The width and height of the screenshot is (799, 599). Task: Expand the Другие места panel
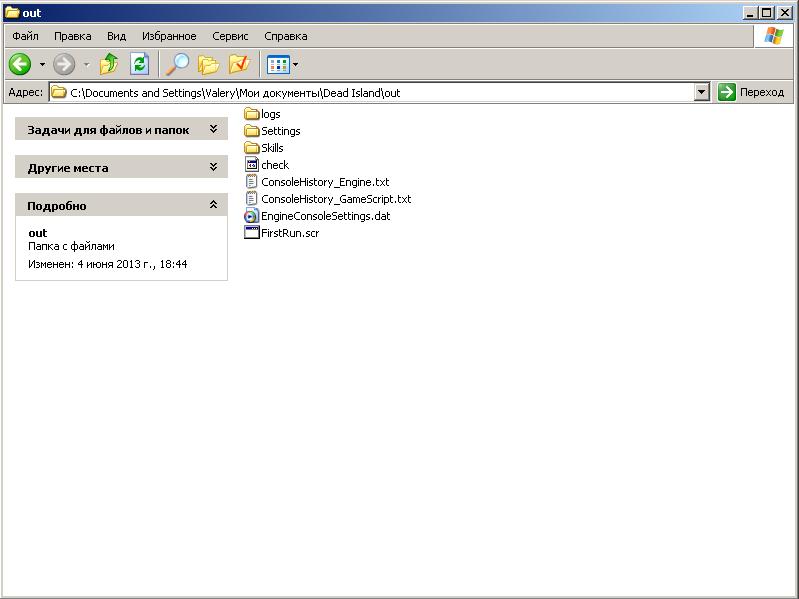point(121,167)
